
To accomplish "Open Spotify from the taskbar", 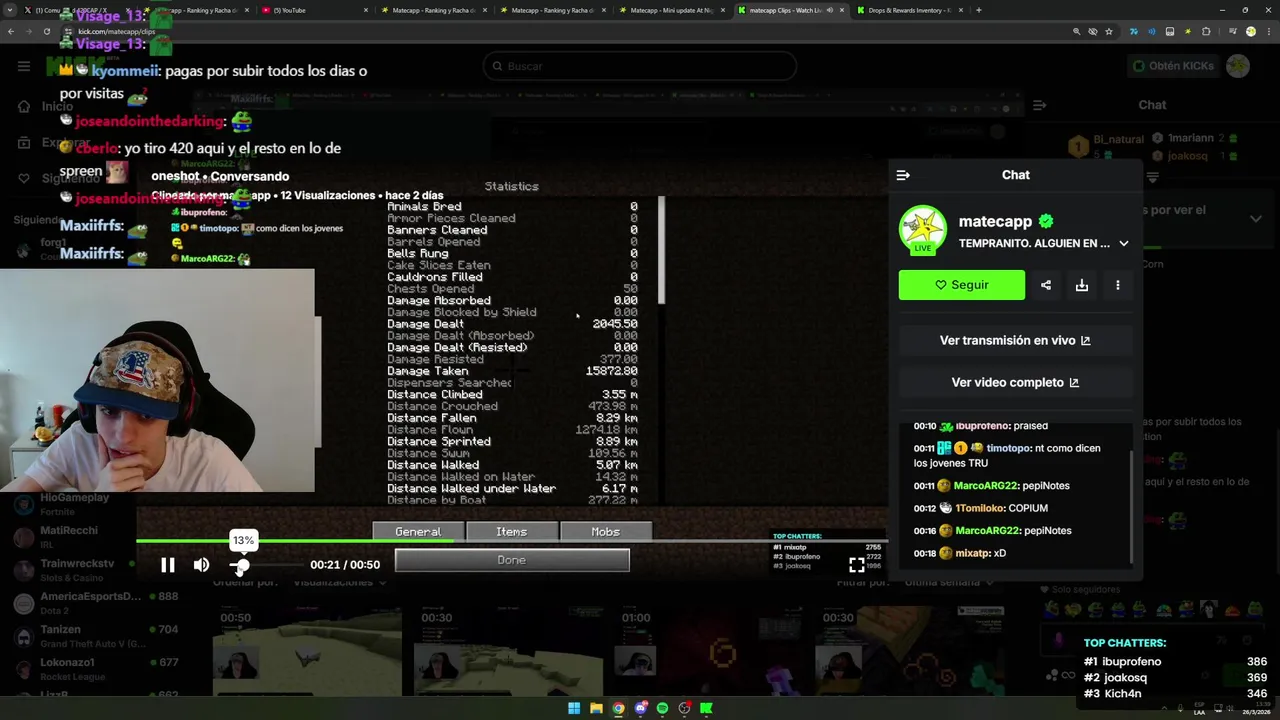I will tap(662, 708).
